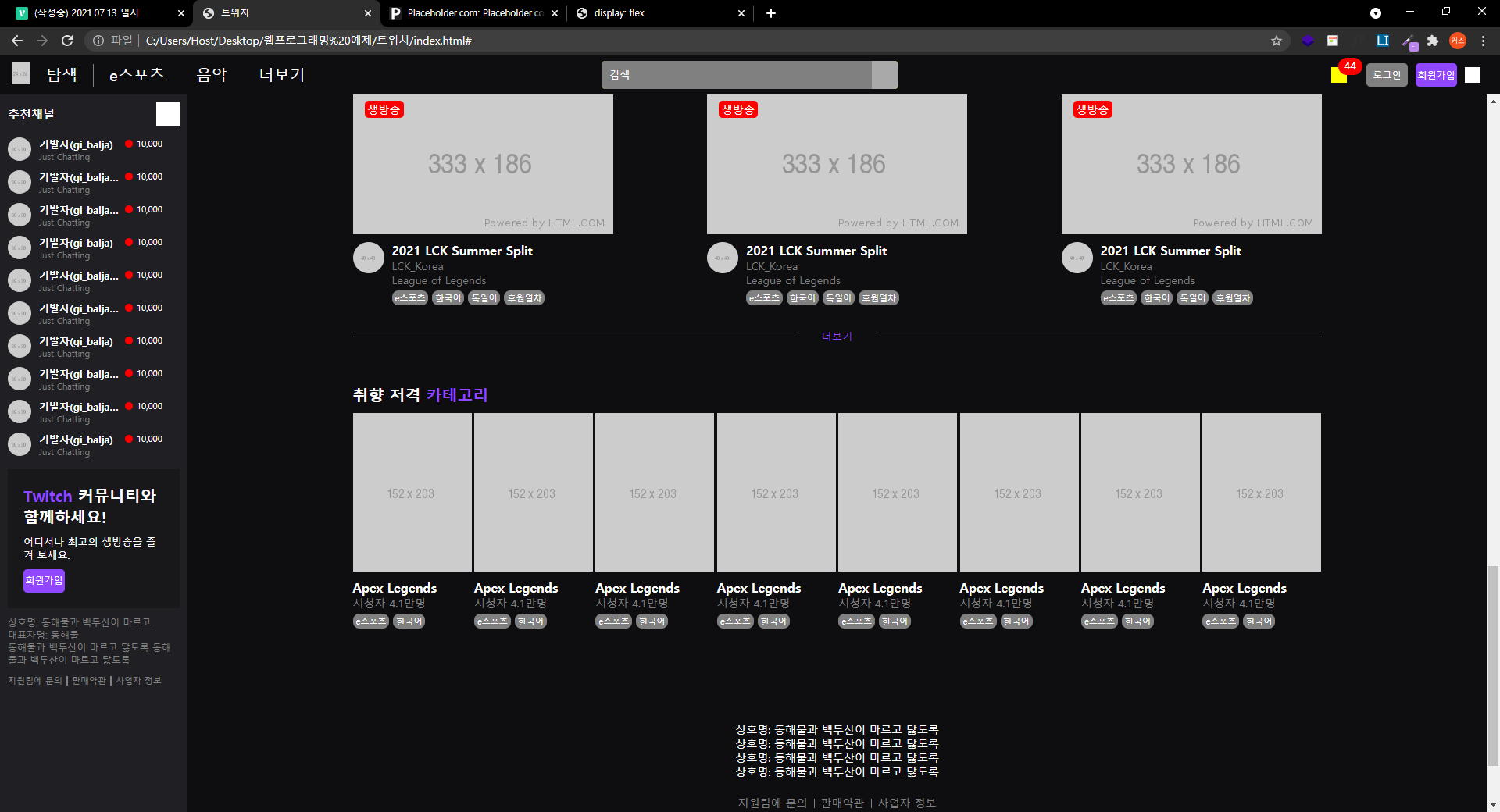Open the first Apex Legends category thumbnail

tap(412, 493)
